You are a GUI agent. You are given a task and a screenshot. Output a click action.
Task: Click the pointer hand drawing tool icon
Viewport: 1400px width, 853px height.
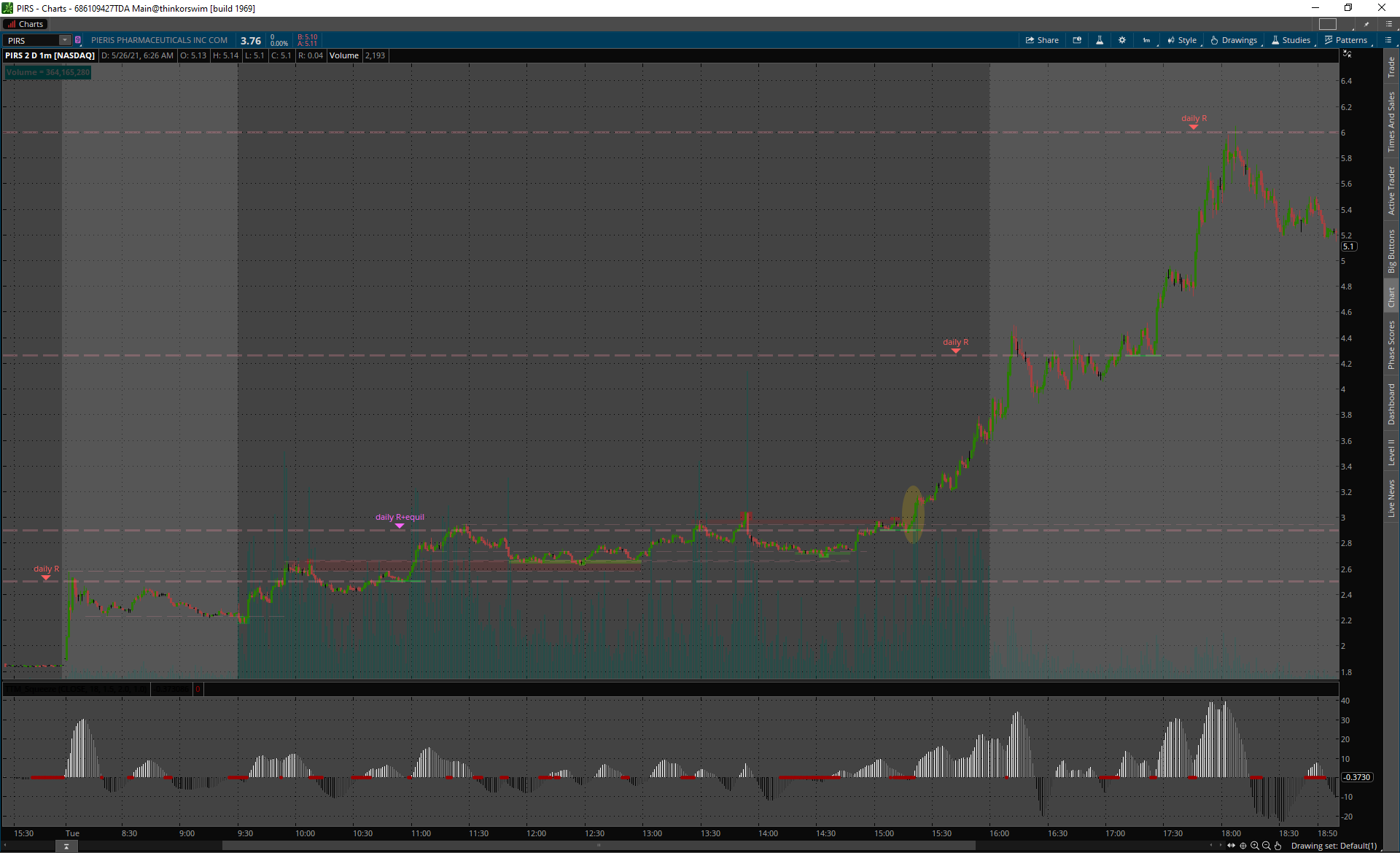click(x=1277, y=846)
